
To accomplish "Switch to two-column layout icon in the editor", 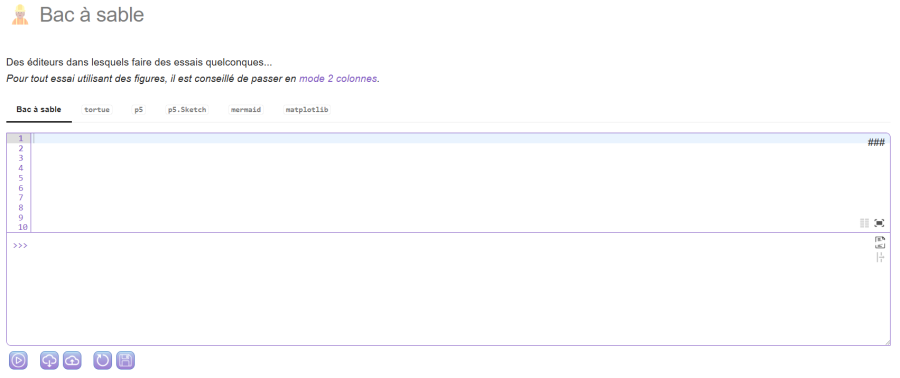I will [x=864, y=223].
